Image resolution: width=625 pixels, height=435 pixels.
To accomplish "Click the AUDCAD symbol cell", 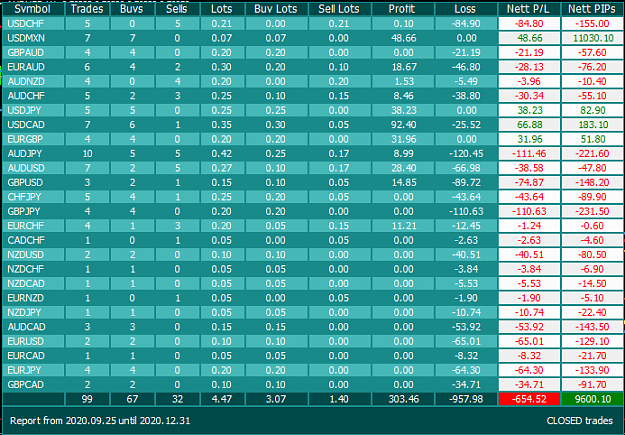I will click(x=33, y=327).
